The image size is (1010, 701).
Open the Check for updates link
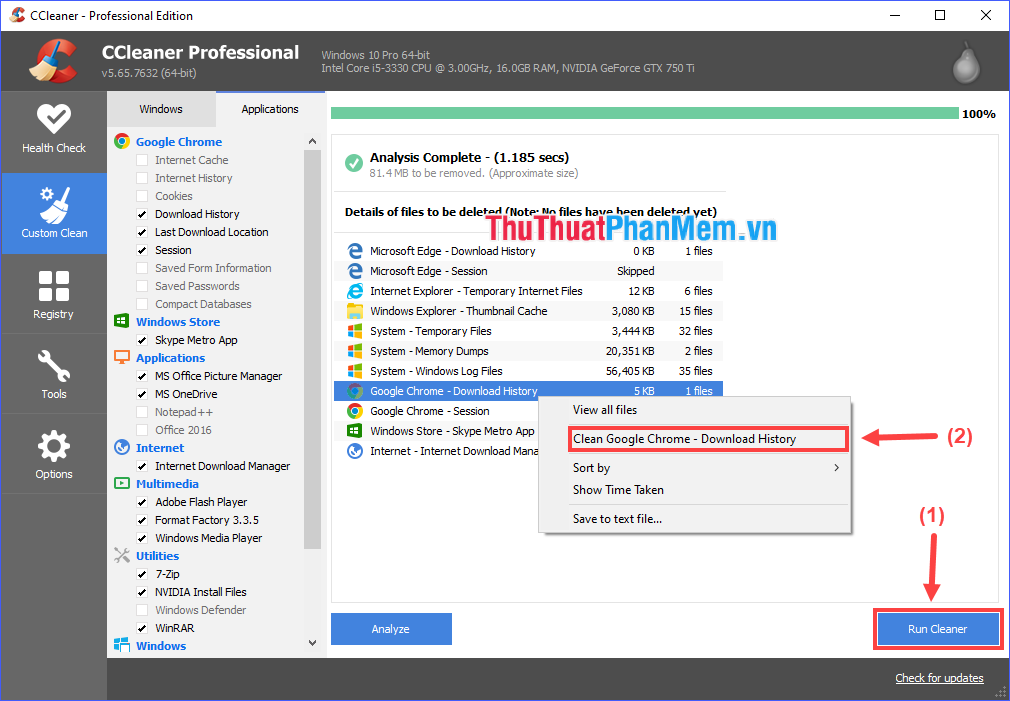[939, 678]
